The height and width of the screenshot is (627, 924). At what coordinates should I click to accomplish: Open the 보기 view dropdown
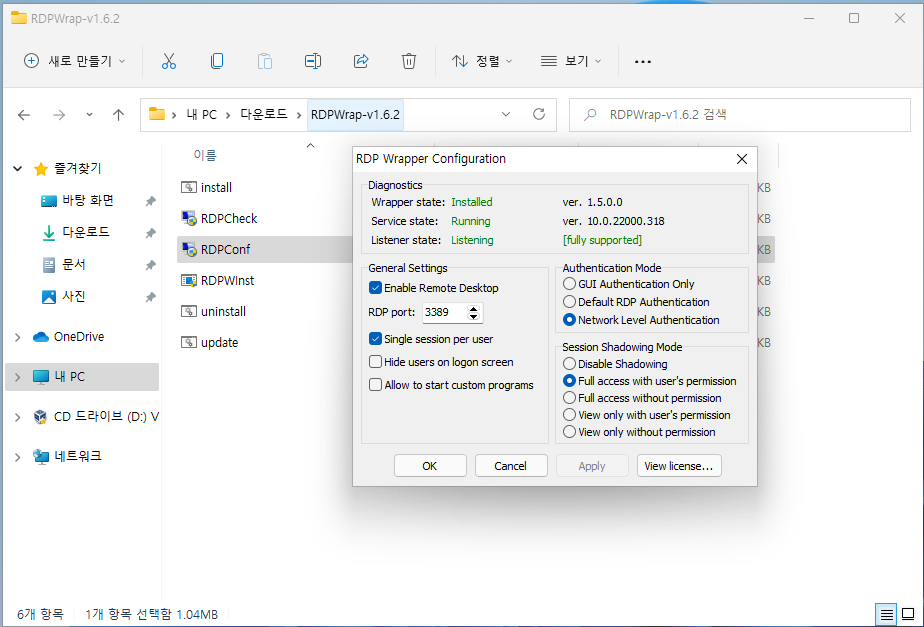click(x=570, y=61)
